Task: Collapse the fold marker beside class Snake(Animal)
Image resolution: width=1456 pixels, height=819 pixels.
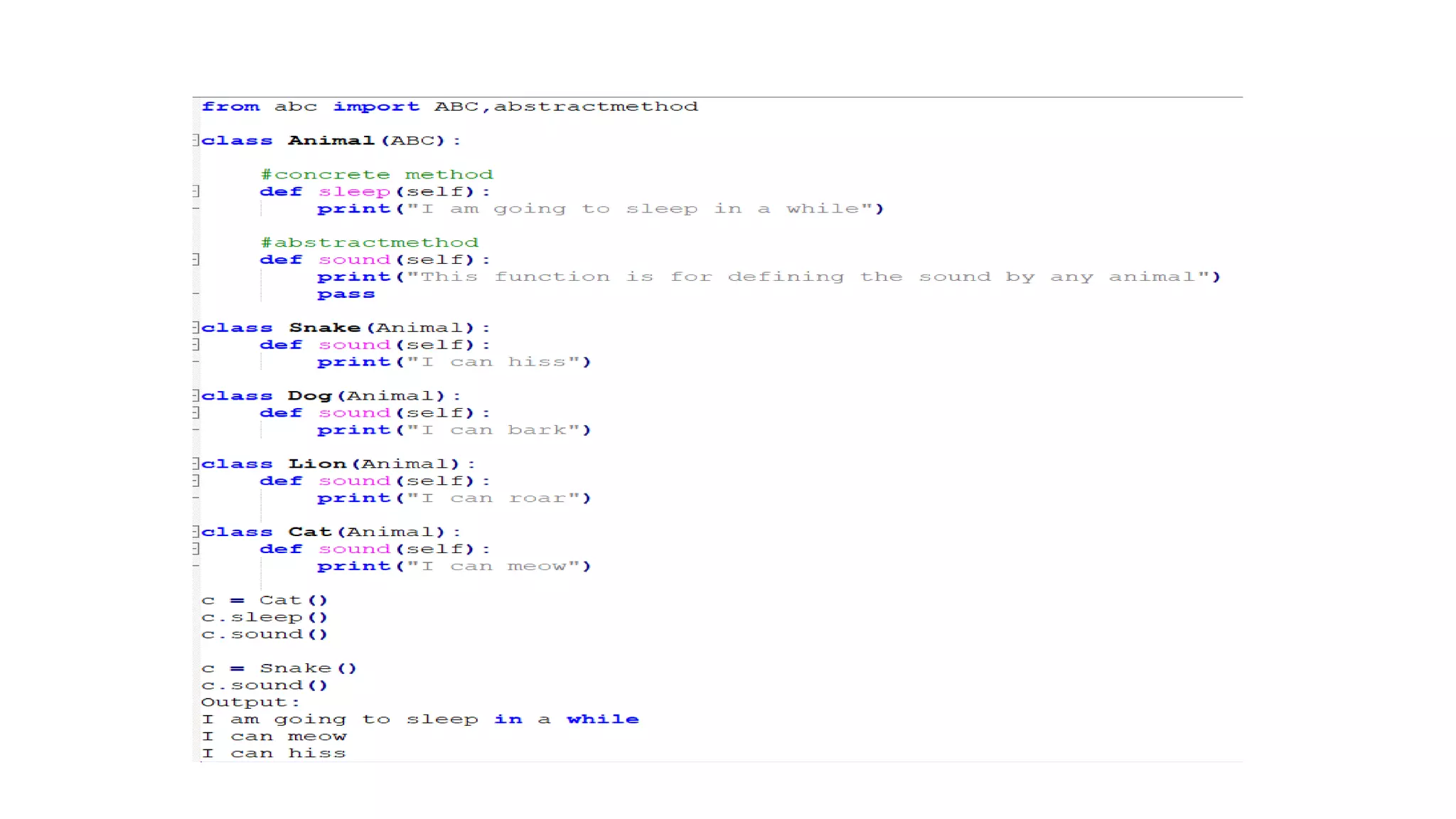Action: tap(196, 327)
